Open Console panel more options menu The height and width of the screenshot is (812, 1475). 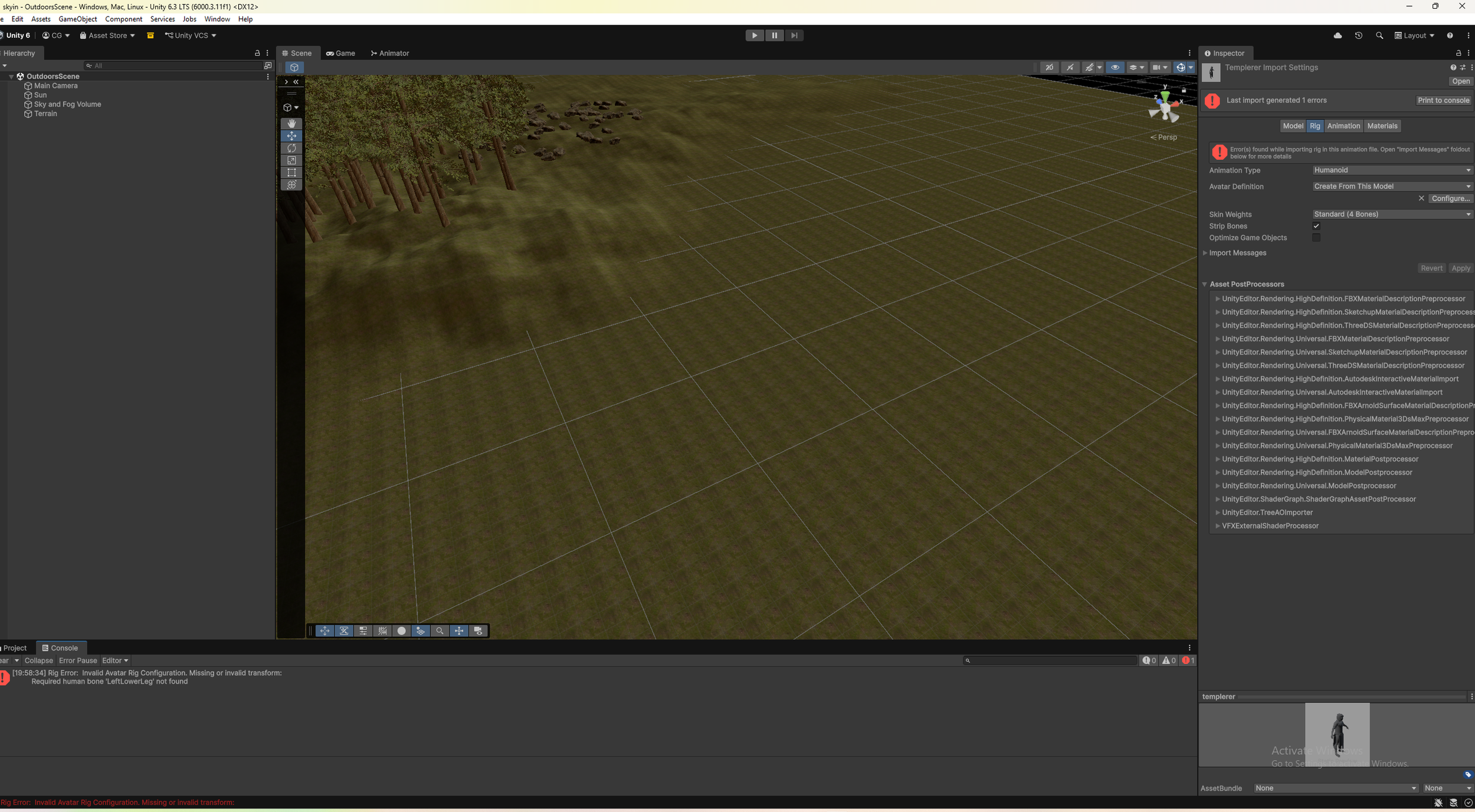click(x=1189, y=647)
